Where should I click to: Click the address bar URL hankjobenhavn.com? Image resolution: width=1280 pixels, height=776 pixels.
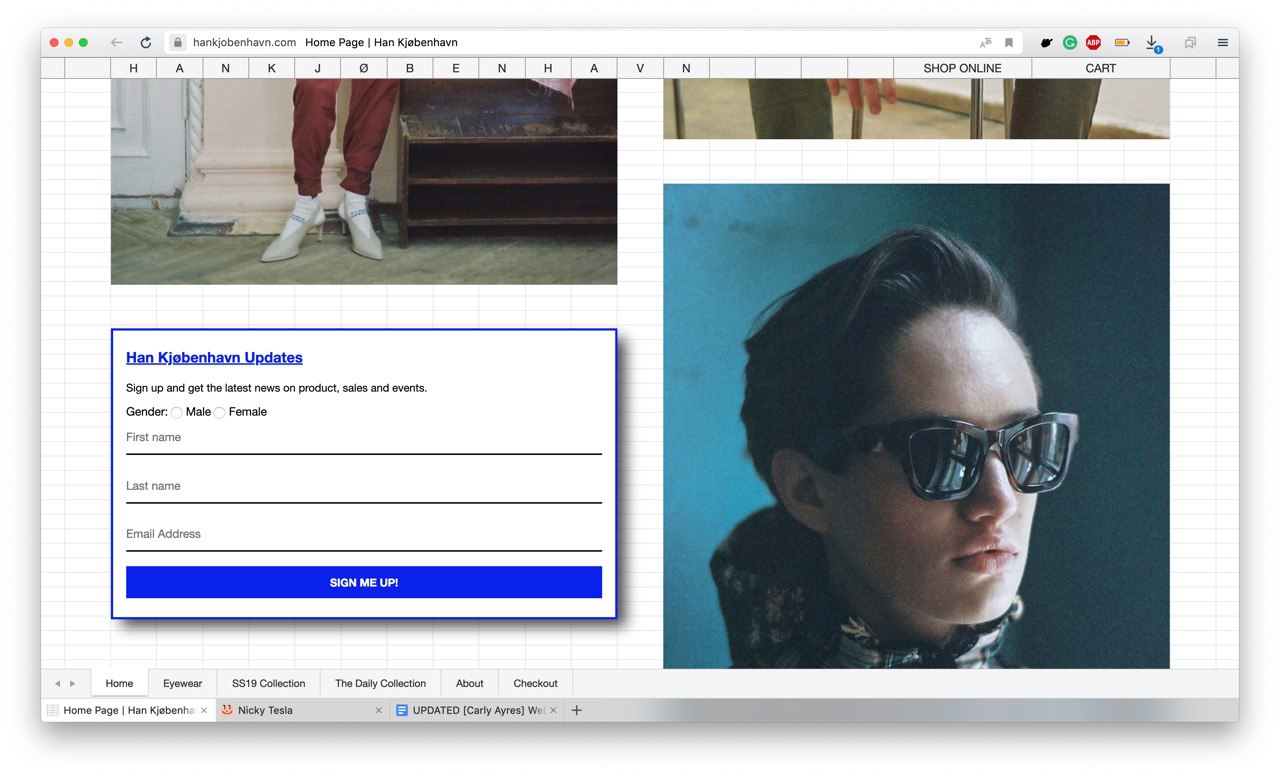(x=244, y=43)
